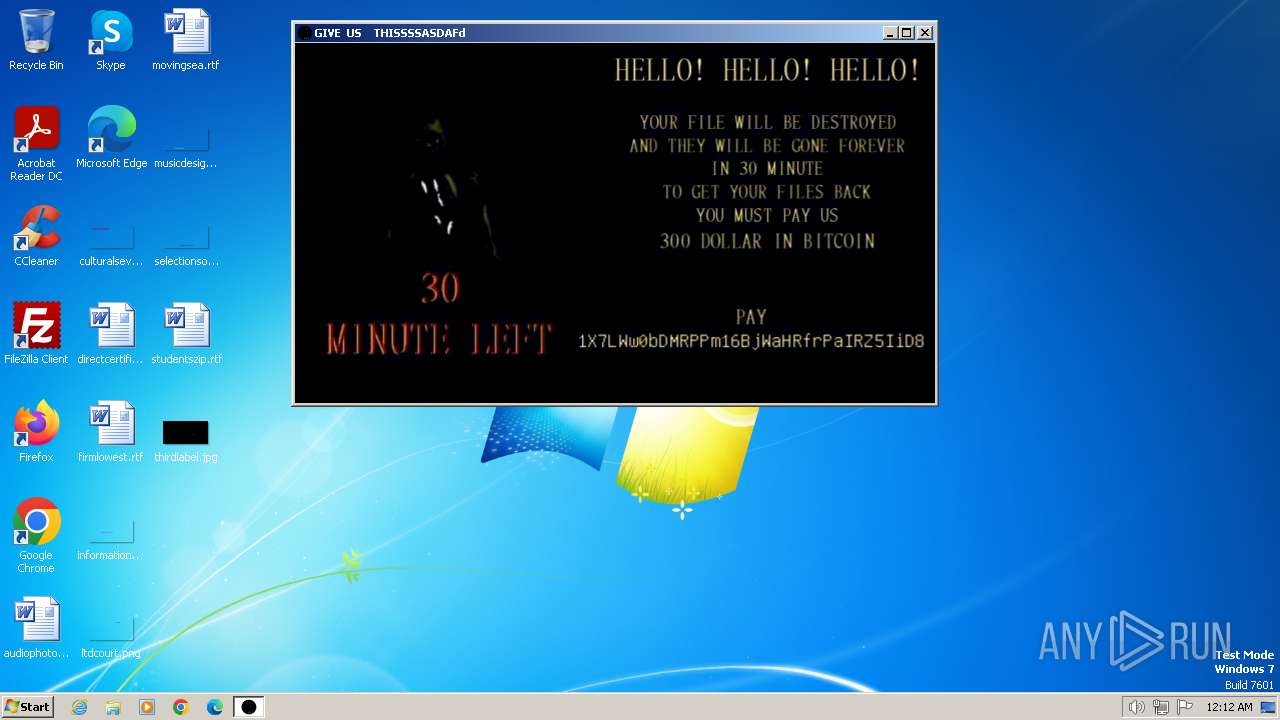This screenshot has height=720, width=1280.
Task: Open Action Center flag icon
Action: click(x=1185, y=707)
